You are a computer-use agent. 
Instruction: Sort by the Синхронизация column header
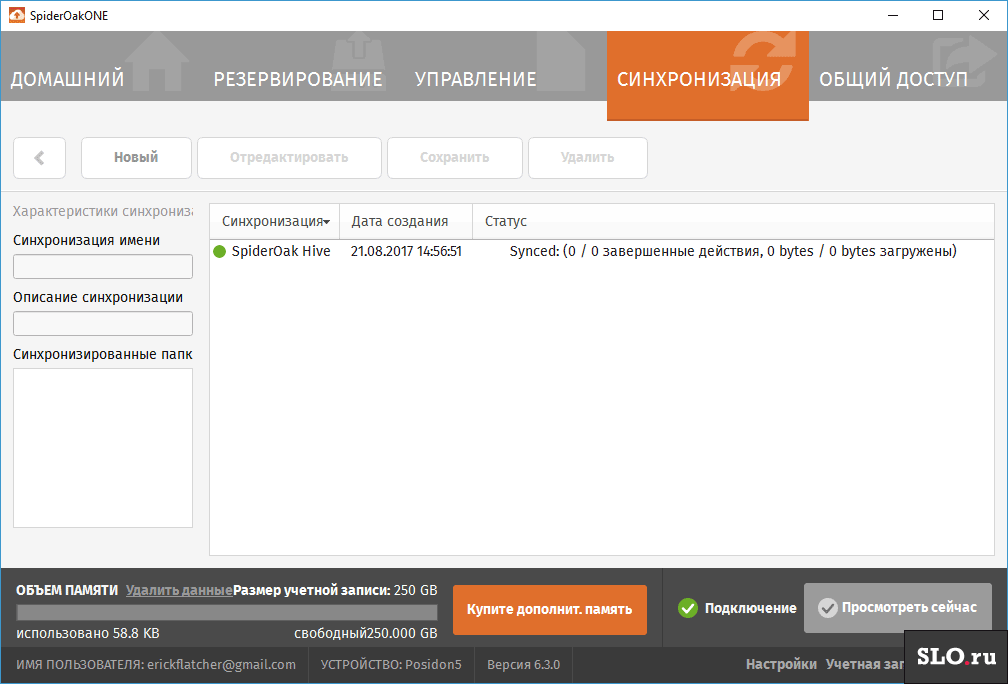tap(274, 221)
